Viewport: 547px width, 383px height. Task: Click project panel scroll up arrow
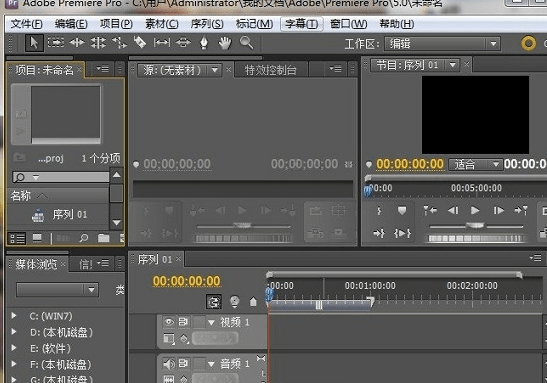[117, 174]
